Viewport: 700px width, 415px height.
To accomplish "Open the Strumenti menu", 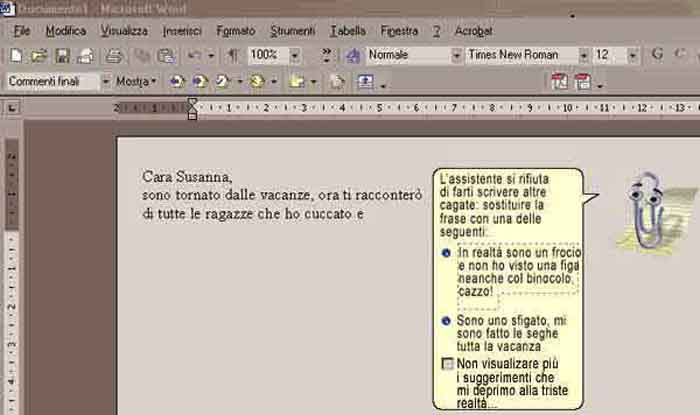I will pyautogui.click(x=292, y=31).
